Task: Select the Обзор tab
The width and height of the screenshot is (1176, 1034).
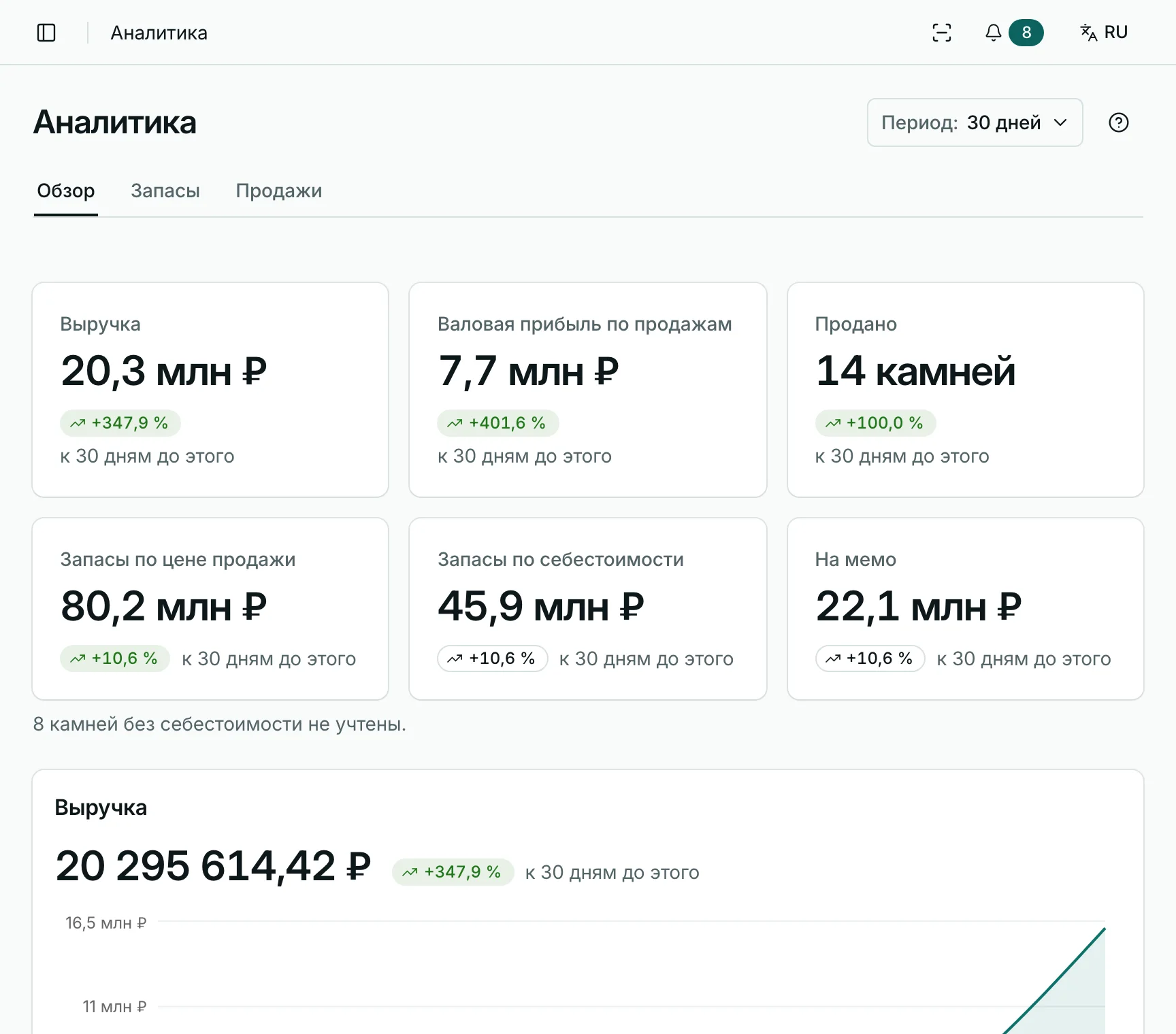Action: (x=66, y=191)
